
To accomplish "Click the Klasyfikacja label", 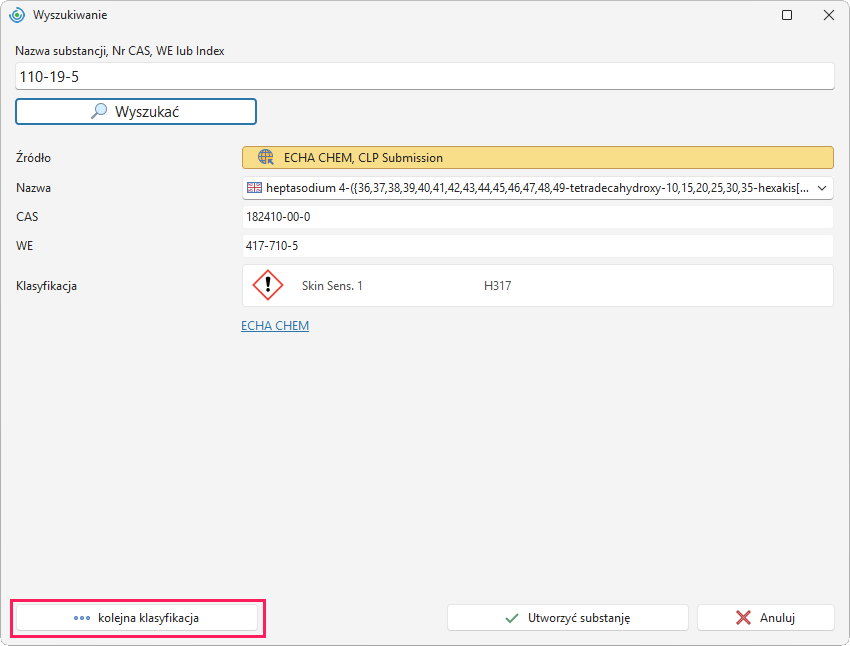I will coord(47,286).
